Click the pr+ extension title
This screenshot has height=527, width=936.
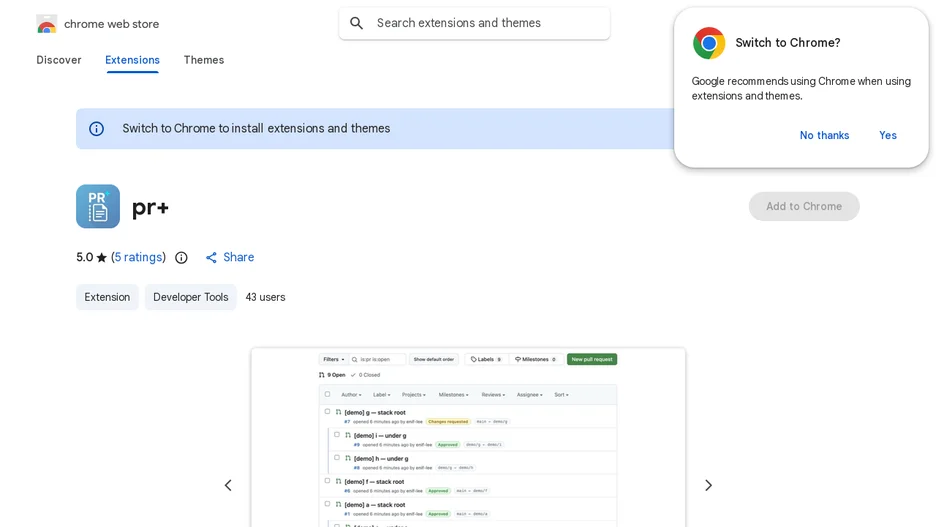(x=150, y=208)
